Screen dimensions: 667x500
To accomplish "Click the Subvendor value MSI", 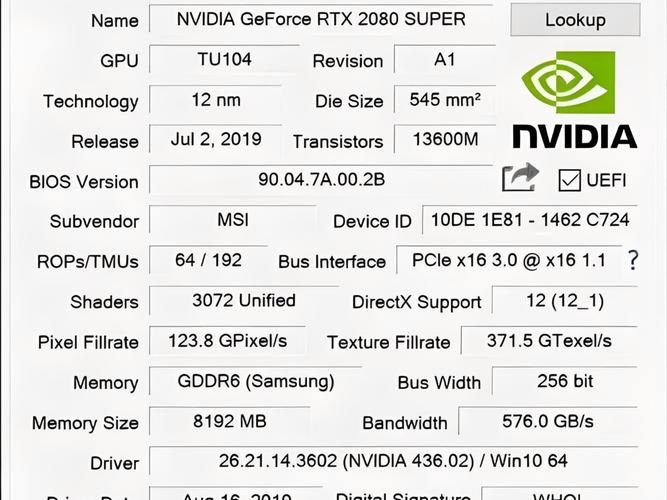I will 233,220.
